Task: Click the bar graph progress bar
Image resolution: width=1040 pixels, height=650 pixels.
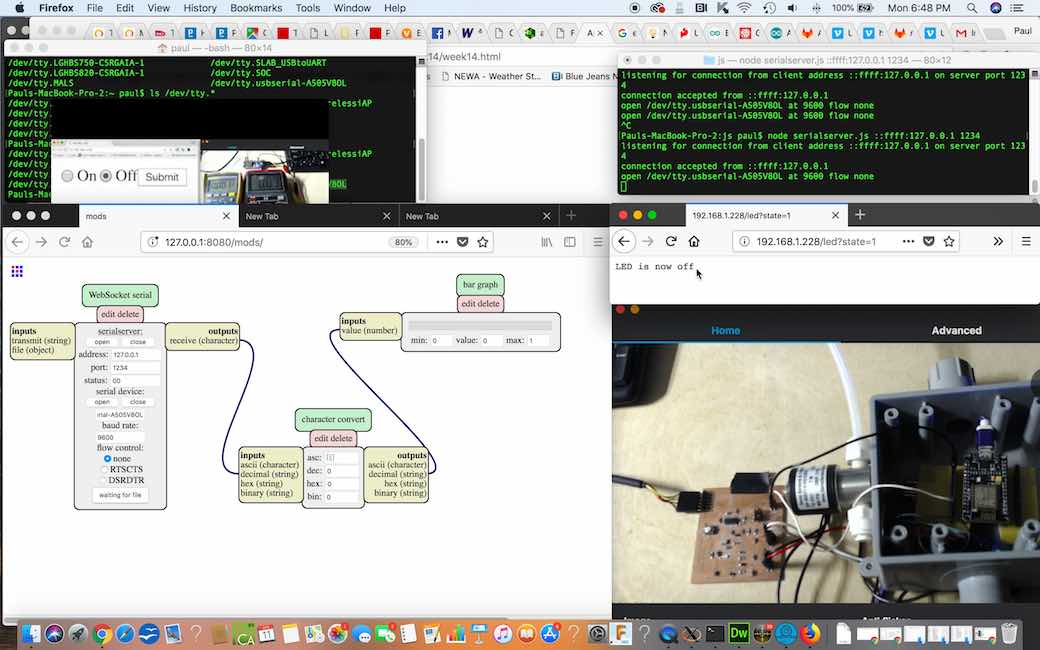Action: [x=480, y=326]
